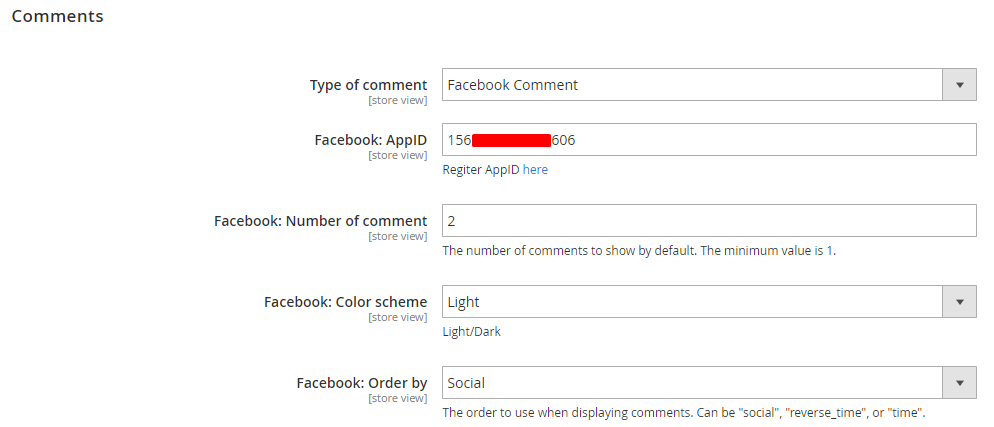Viewport: 994px width, 427px height.
Task: Collapse the Comments section heading
Action: coord(57,17)
